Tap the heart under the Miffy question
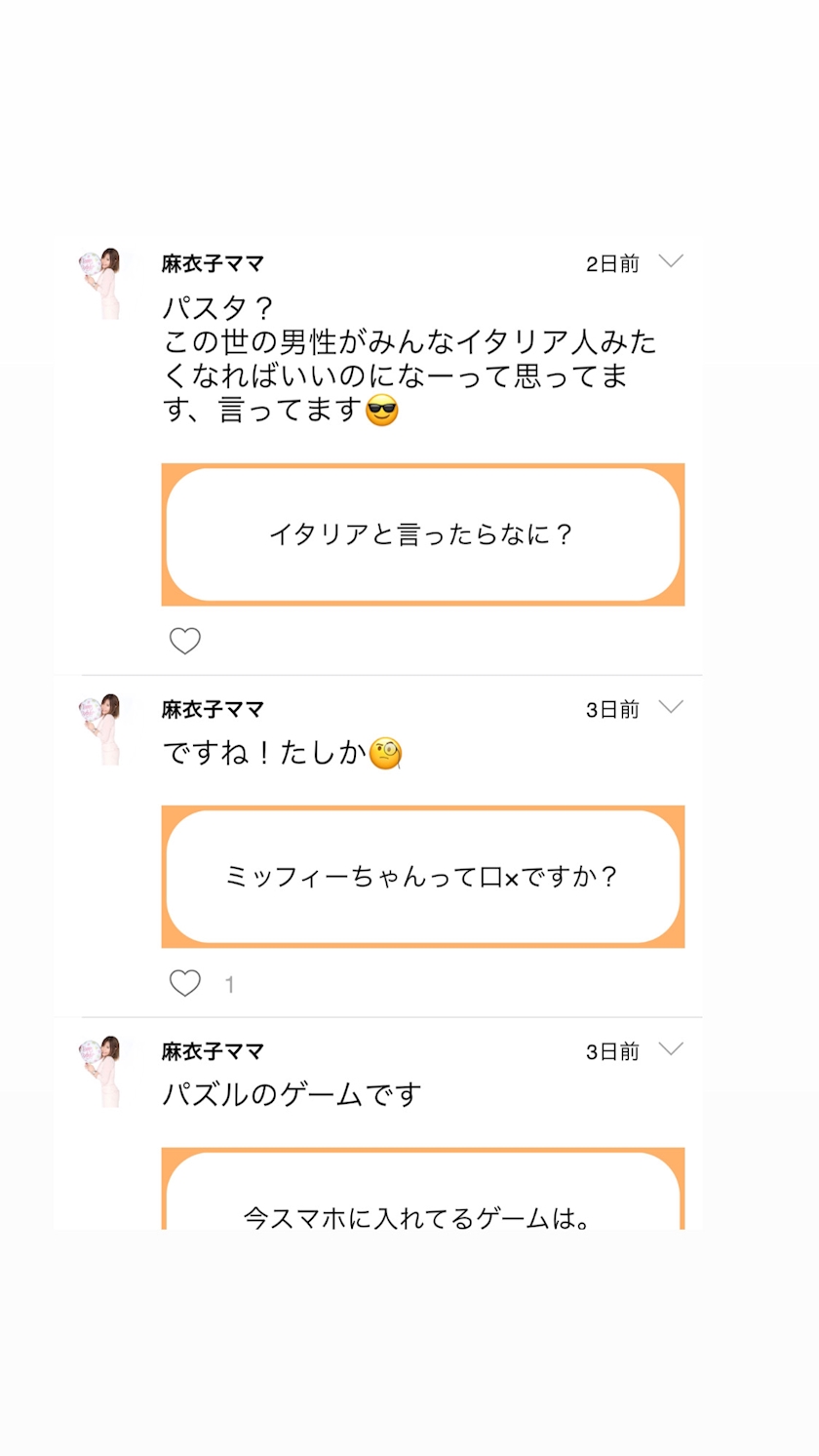819x1456 pixels. (x=185, y=983)
